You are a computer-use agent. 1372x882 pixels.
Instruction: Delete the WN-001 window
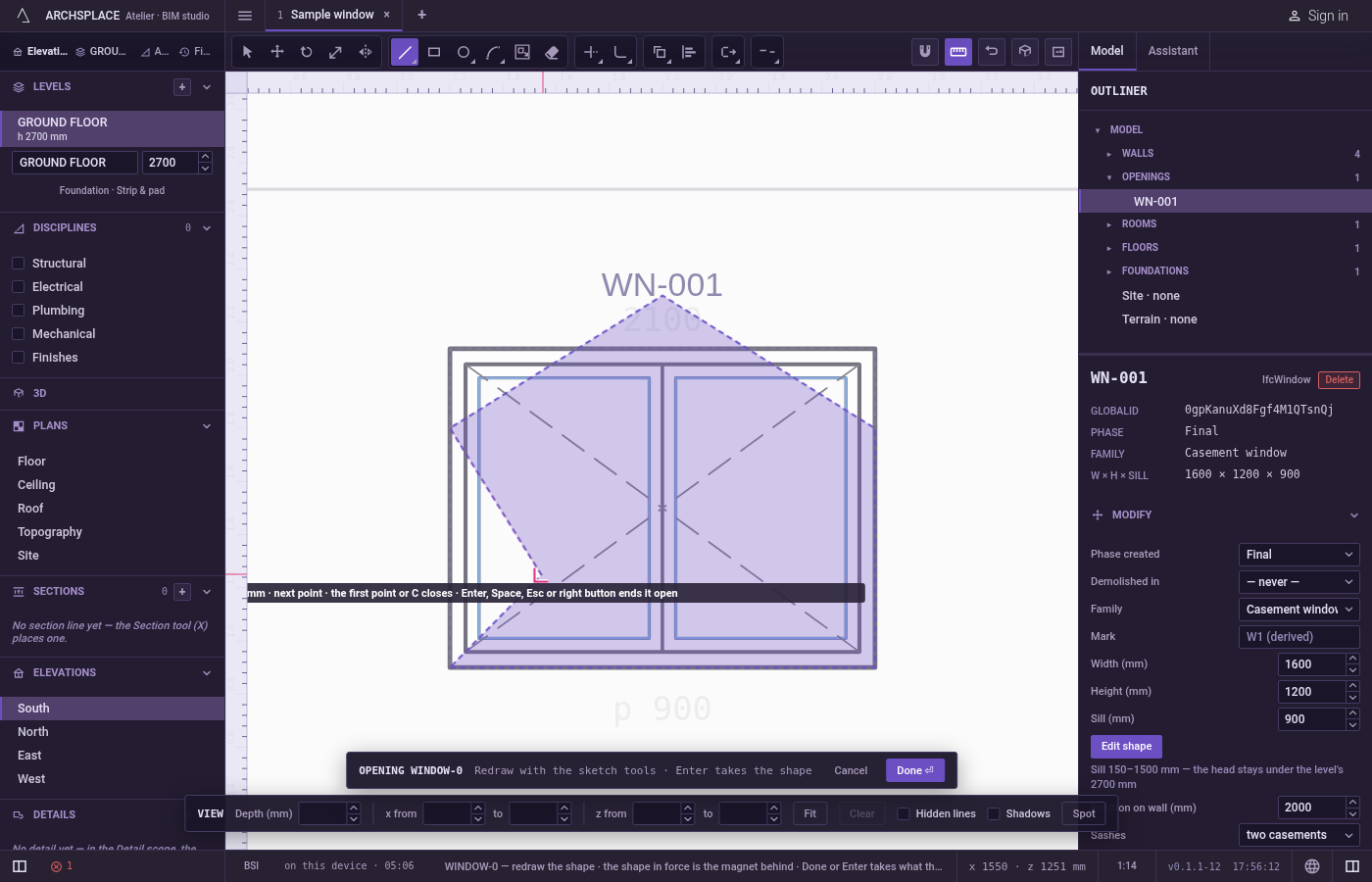tap(1339, 380)
